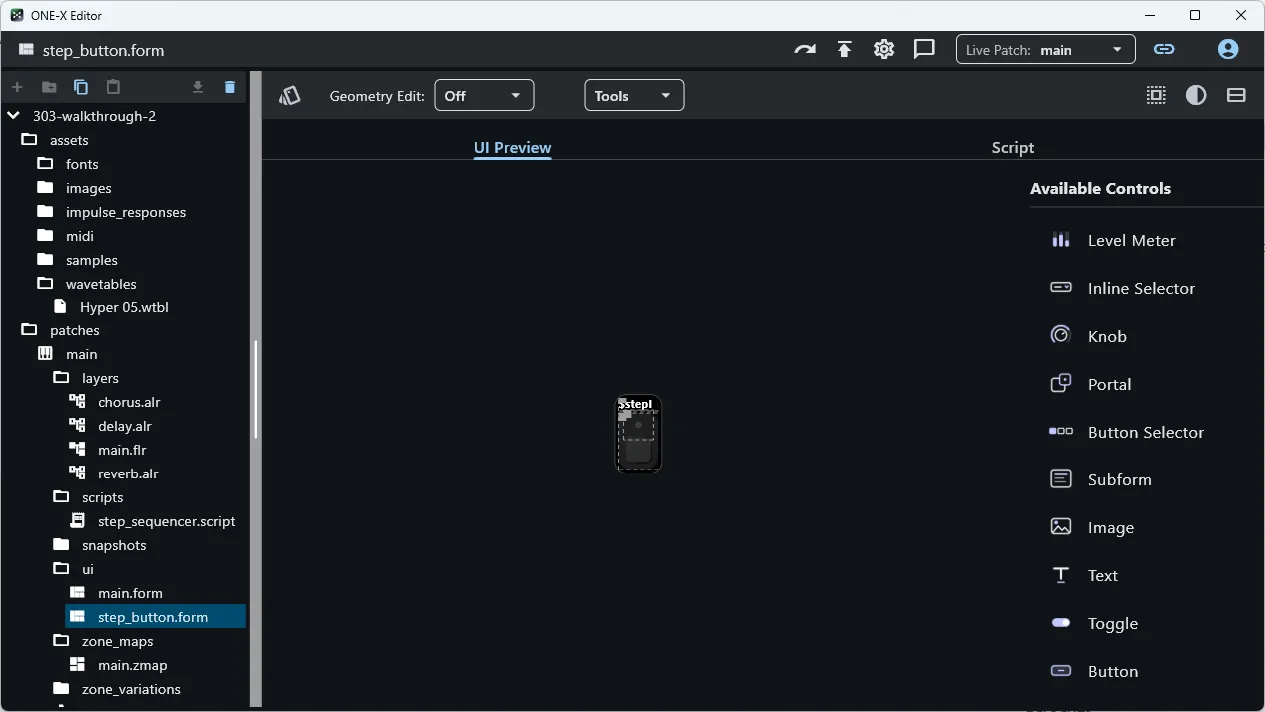Viewport: 1265px width, 712px height.
Task: Click the paste clipboard icon in sidebar toolbar
Action: coord(113,87)
